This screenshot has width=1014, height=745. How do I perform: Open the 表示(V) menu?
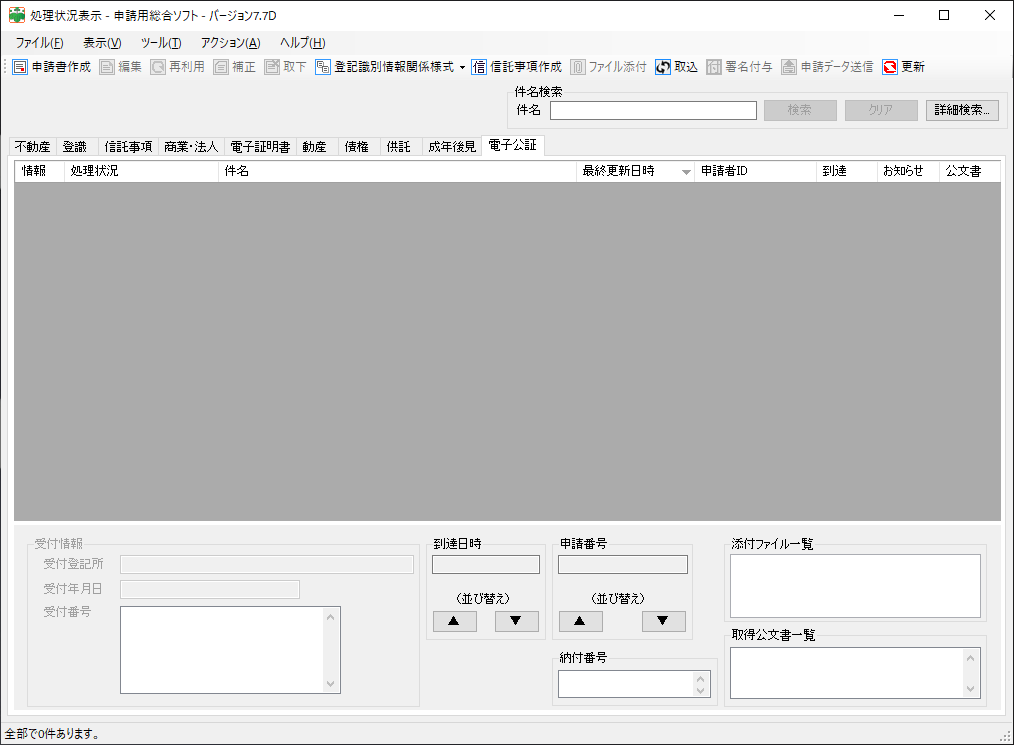point(102,43)
